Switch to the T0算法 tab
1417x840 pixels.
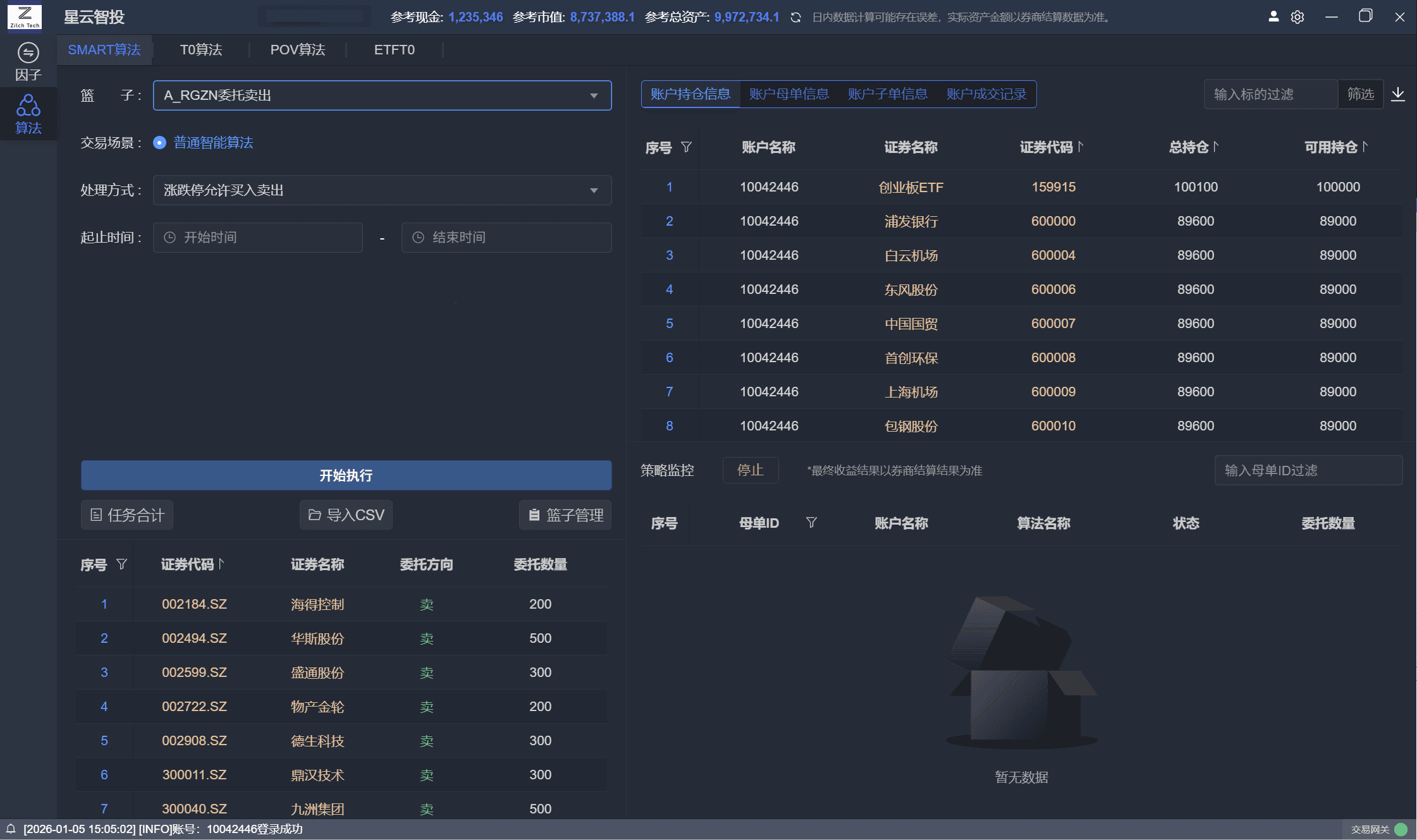(x=201, y=49)
